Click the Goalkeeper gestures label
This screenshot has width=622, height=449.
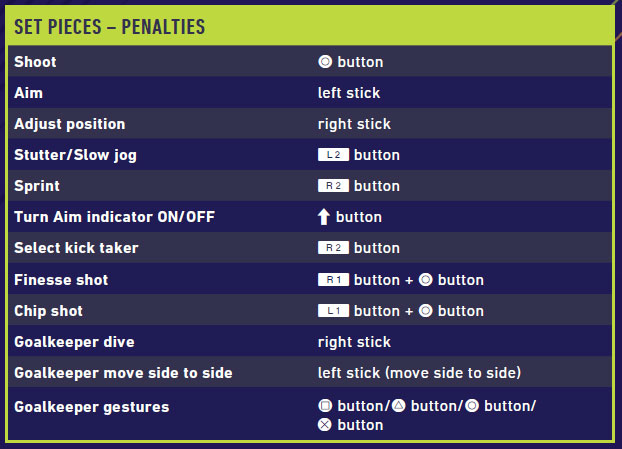click(x=91, y=407)
